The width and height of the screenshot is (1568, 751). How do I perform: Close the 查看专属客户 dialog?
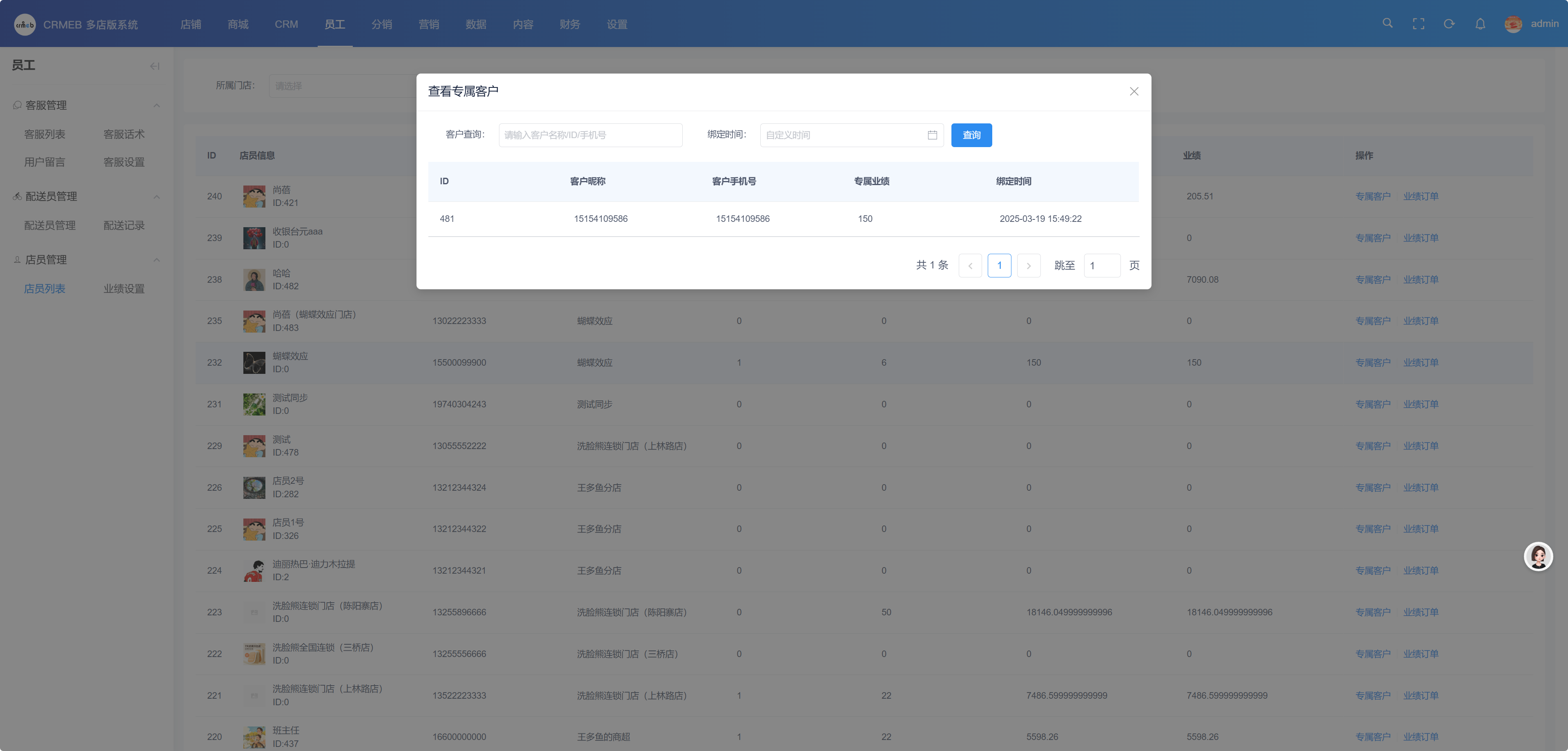[x=1134, y=92]
